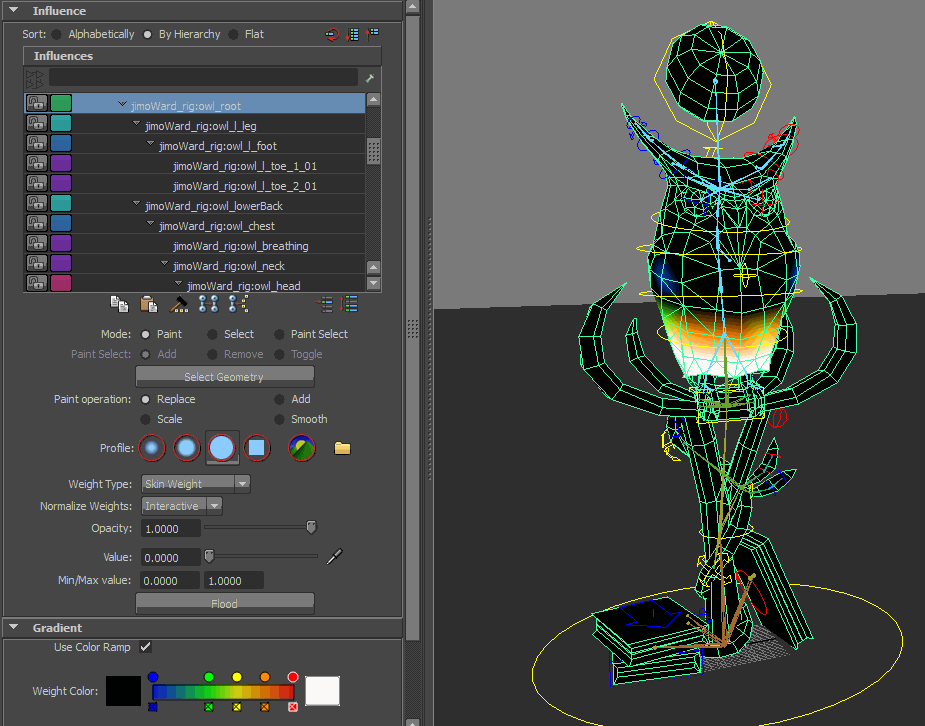The height and width of the screenshot is (726, 925).
Task: Open the brush file browse folder icon
Action: pos(343,448)
